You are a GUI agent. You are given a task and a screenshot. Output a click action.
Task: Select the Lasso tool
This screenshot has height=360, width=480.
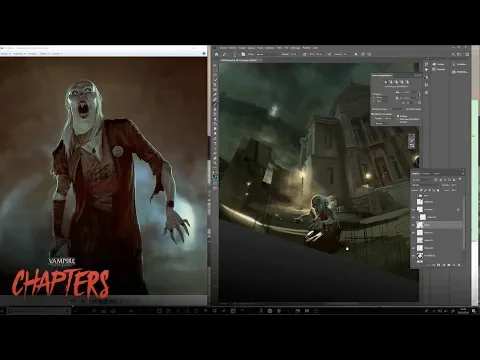pos(215,75)
